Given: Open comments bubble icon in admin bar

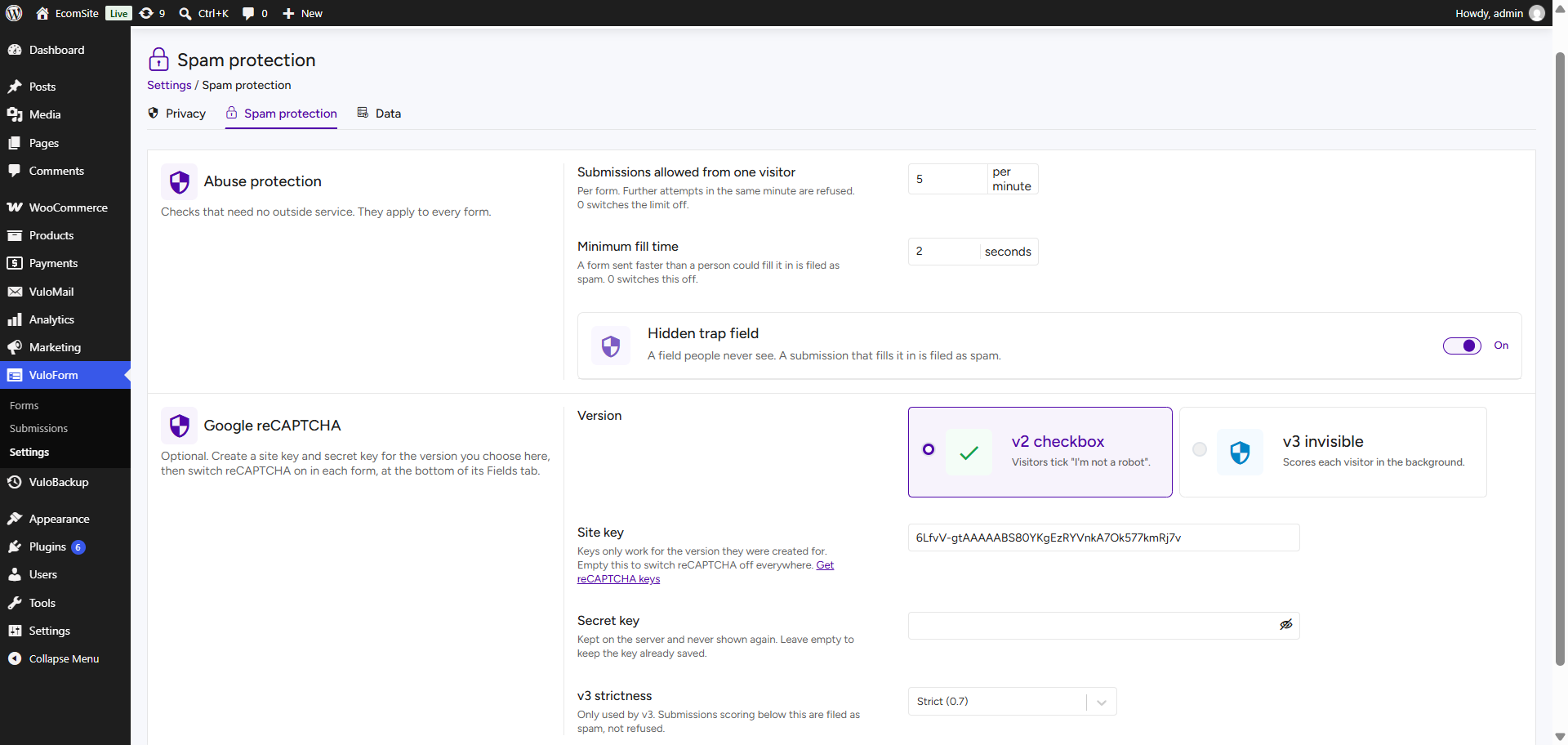Looking at the screenshot, I should coord(248,13).
